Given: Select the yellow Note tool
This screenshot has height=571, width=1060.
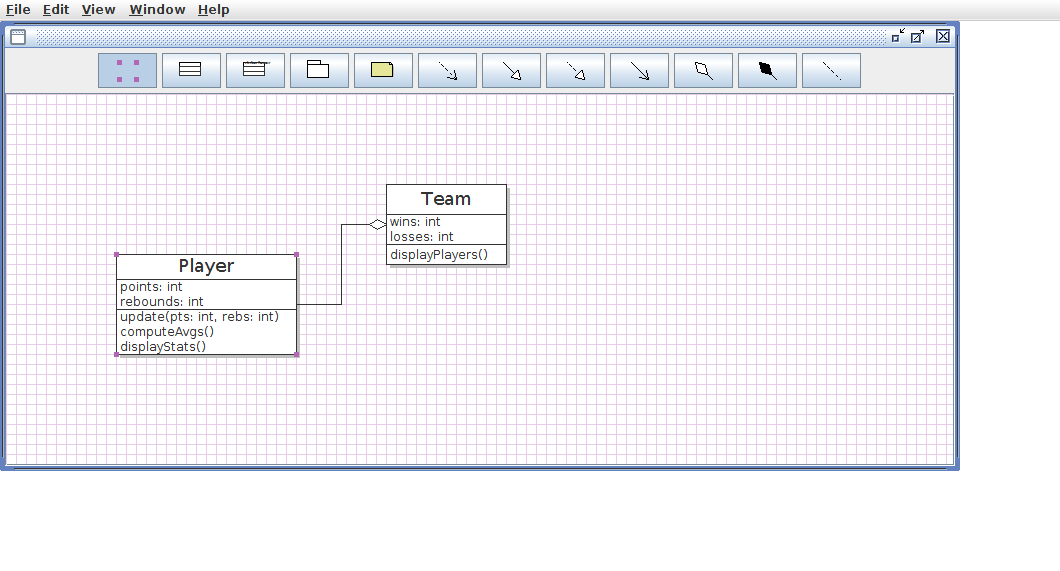Looking at the screenshot, I should 383,70.
